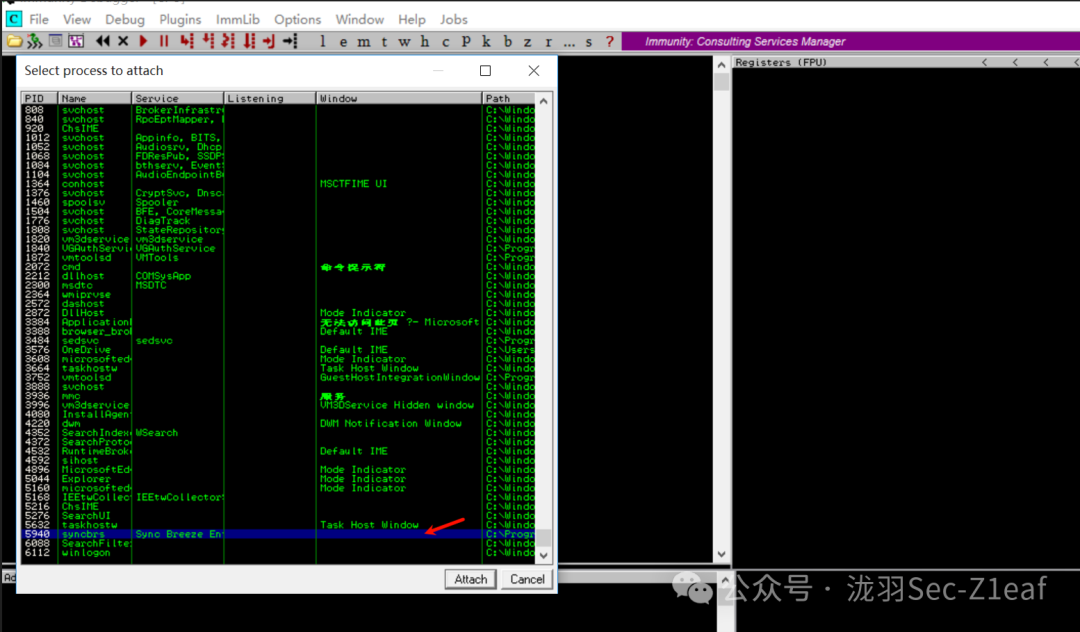The width and height of the screenshot is (1080, 632).
Task: Open the Python shell toolbar icon
Action: (x=34, y=41)
